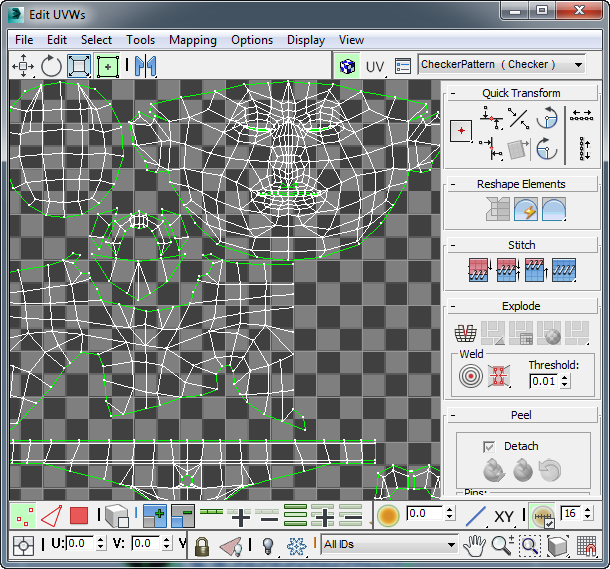Screen dimensions: 610x569
Task: Click the Quick Peel icon
Action: click(494, 470)
